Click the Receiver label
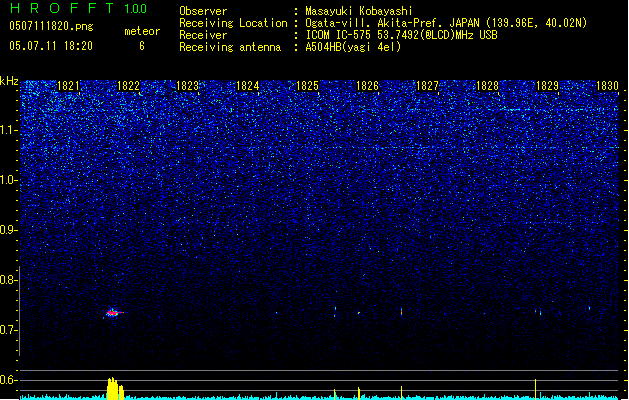 pos(203,35)
